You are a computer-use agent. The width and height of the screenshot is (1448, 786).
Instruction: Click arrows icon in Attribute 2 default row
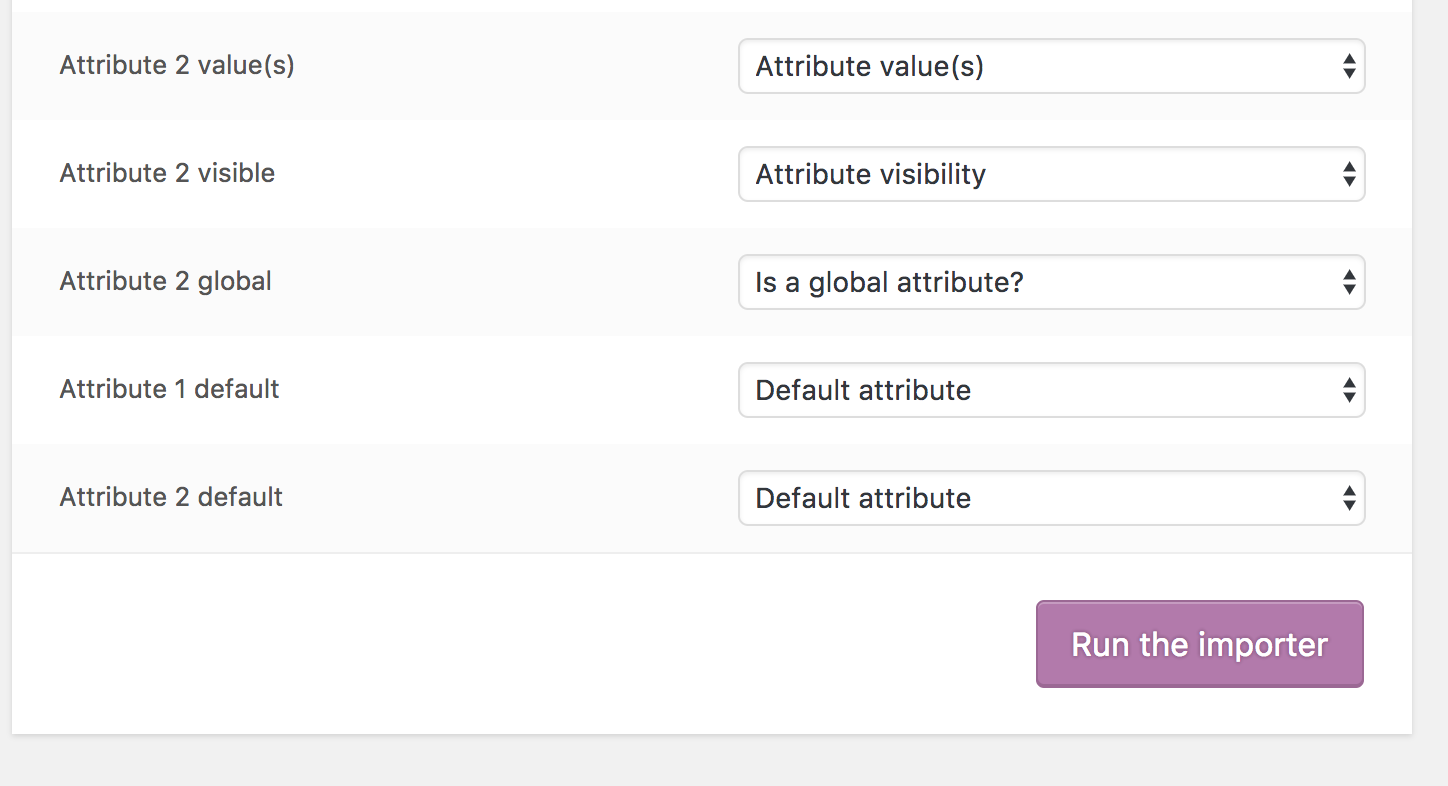(x=1349, y=499)
